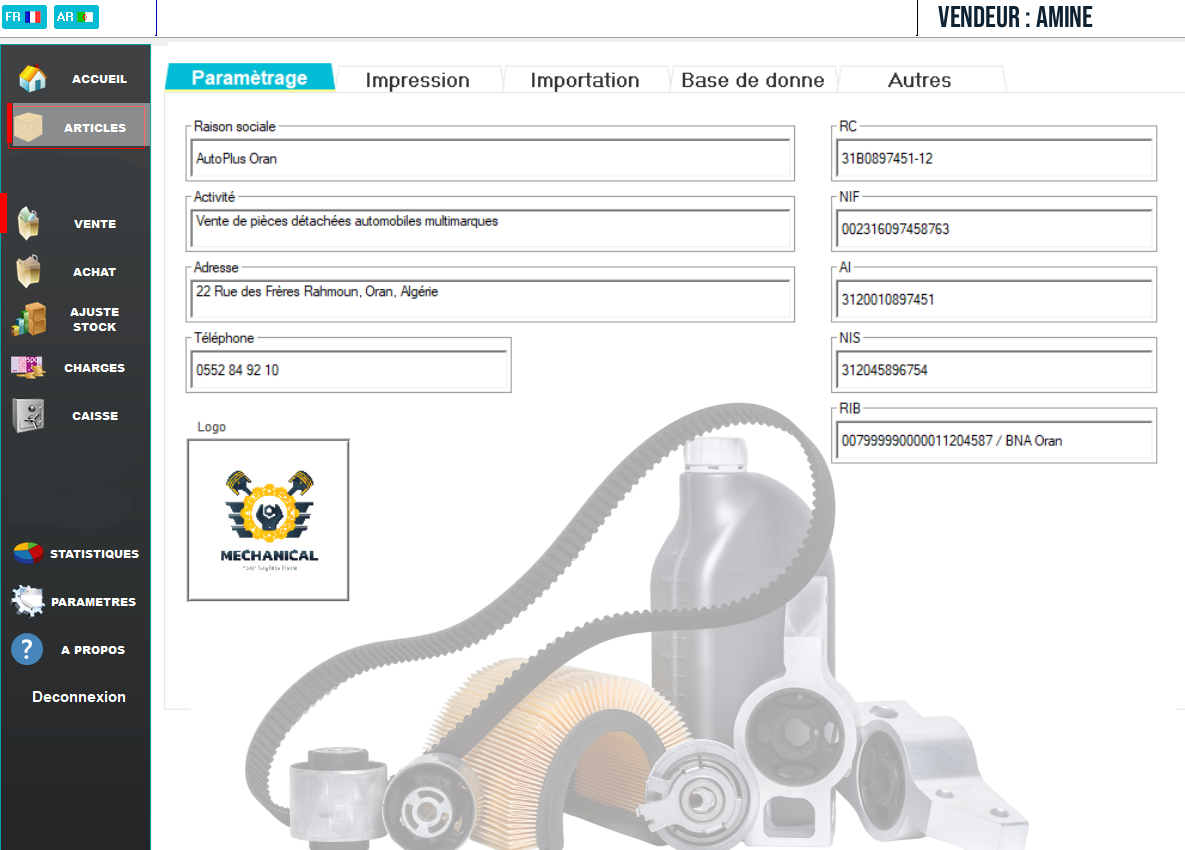Click the Accueil house icon
1185x850 pixels.
click(33, 78)
